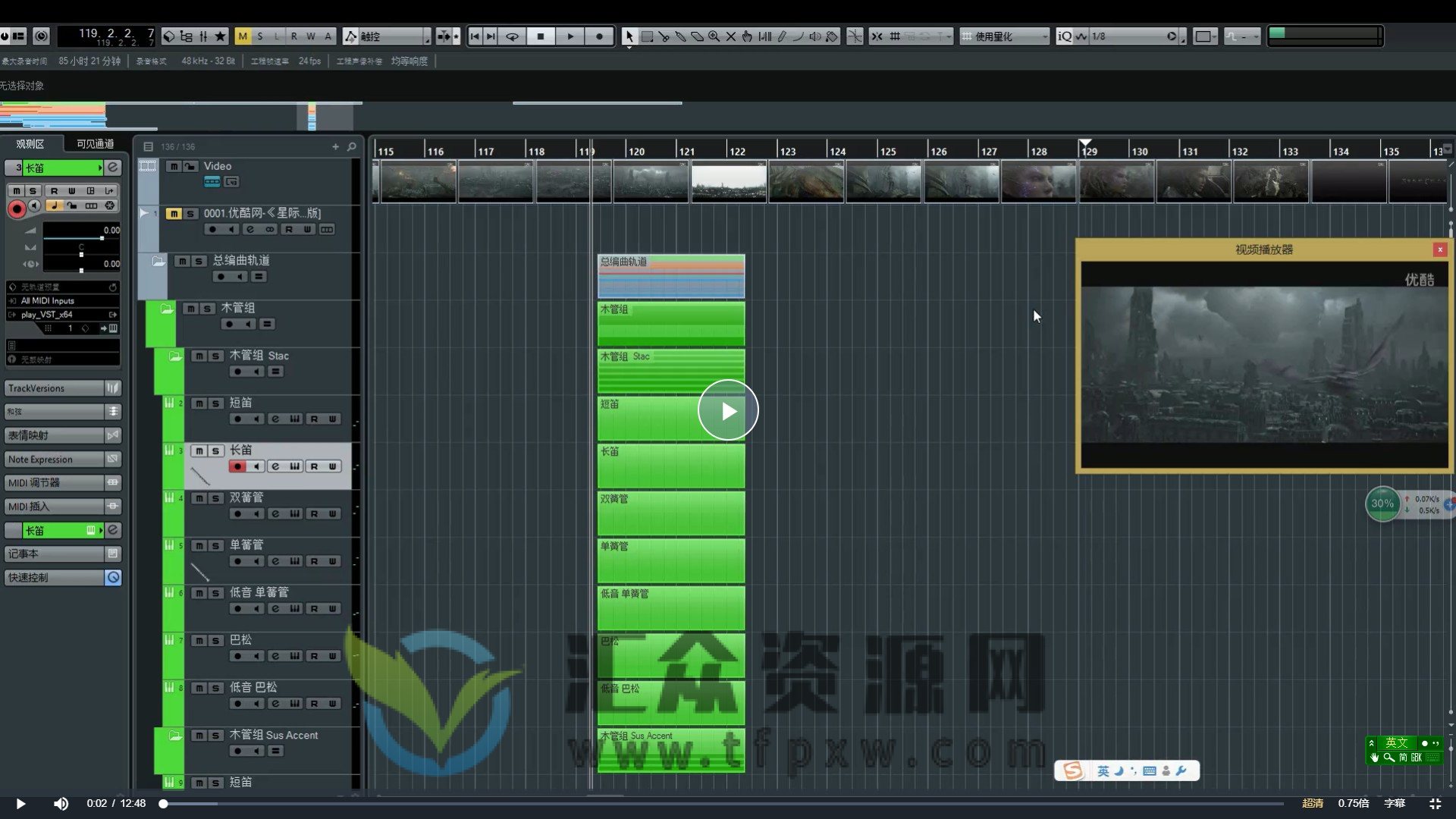Screen dimensions: 1456x819
Task: Select the 低音 单簧管 green MIDI part
Action: coord(671,607)
